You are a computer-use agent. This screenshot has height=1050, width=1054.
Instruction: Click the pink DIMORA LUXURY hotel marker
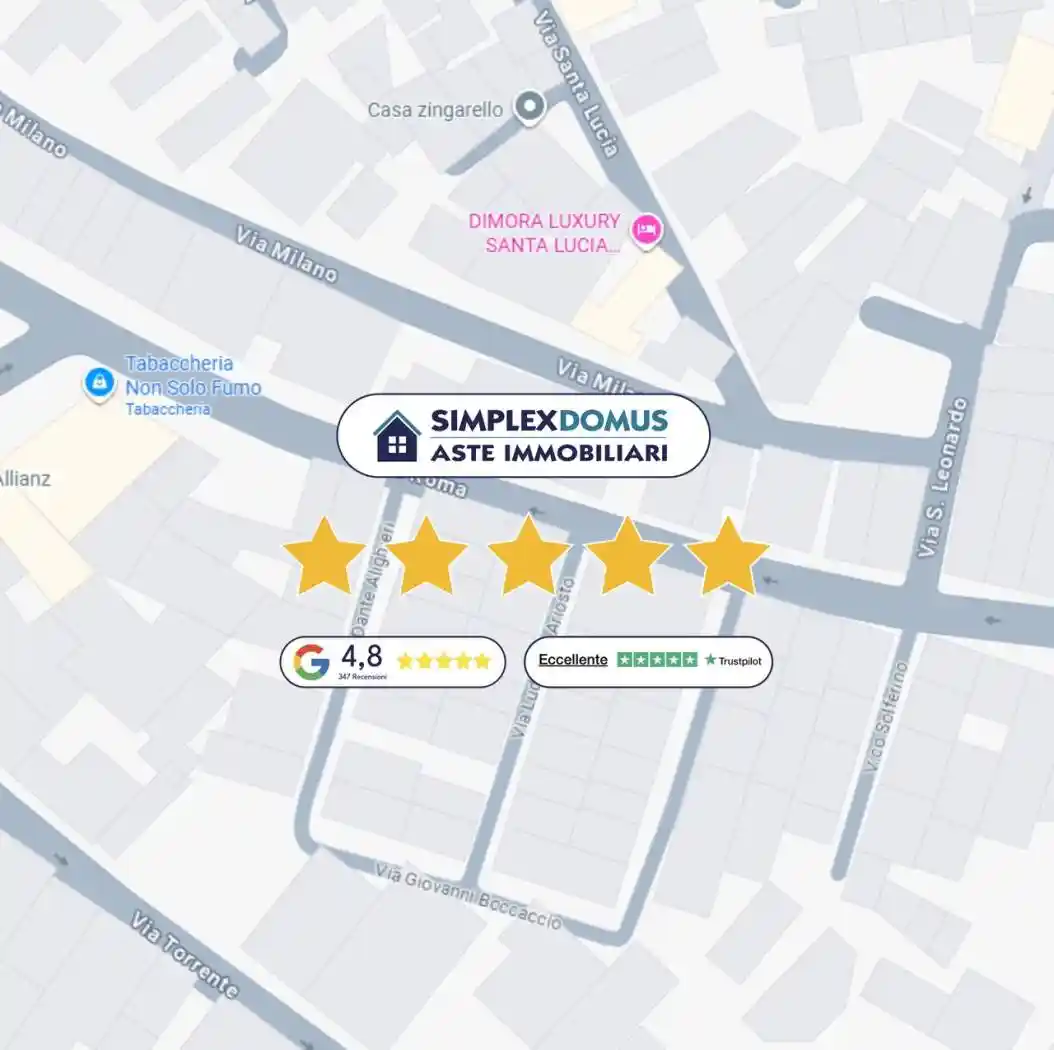click(647, 231)
